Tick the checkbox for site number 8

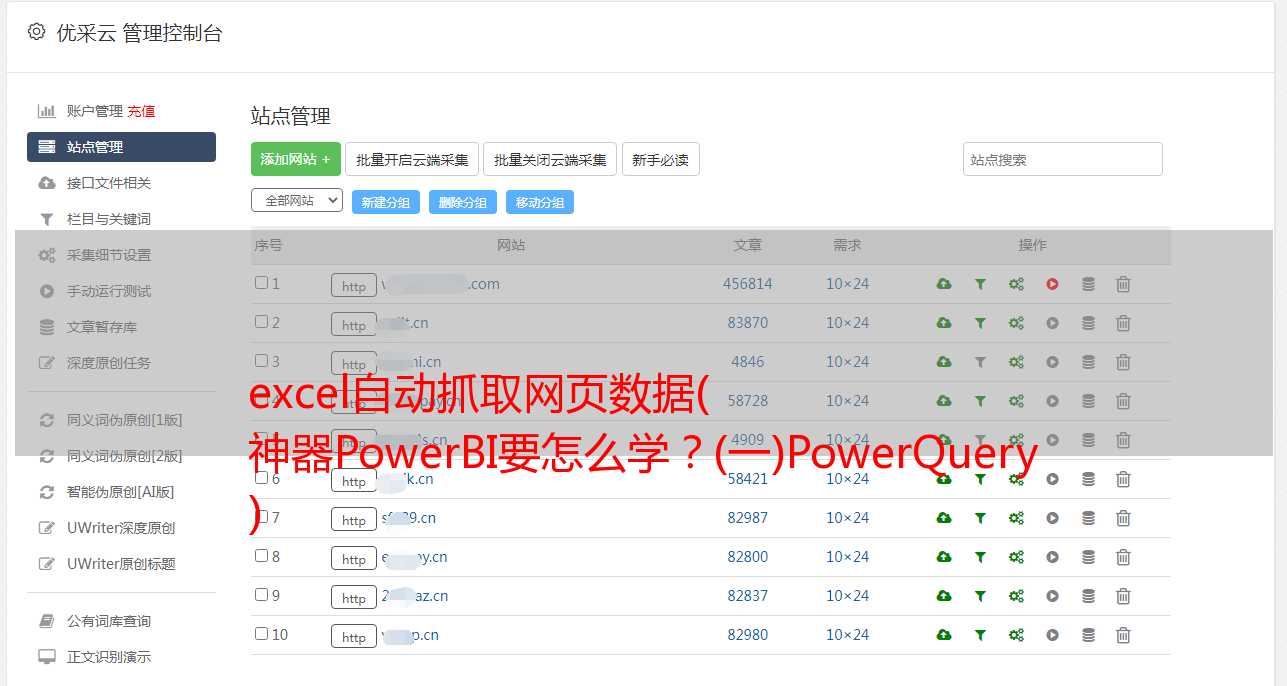(x=261, y=556)
